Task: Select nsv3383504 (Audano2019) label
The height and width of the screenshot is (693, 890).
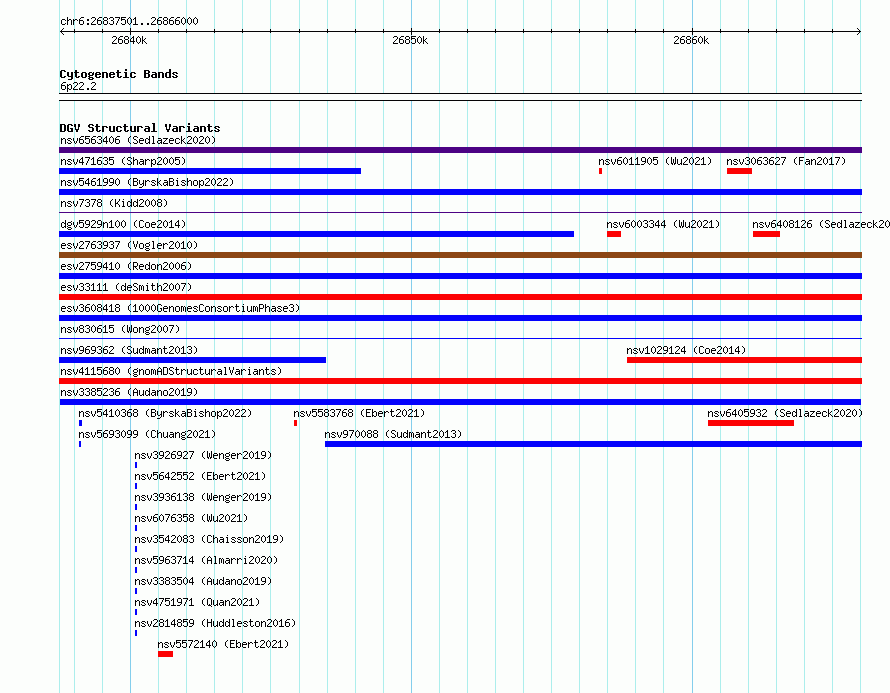Action: [x=203, y=581]
